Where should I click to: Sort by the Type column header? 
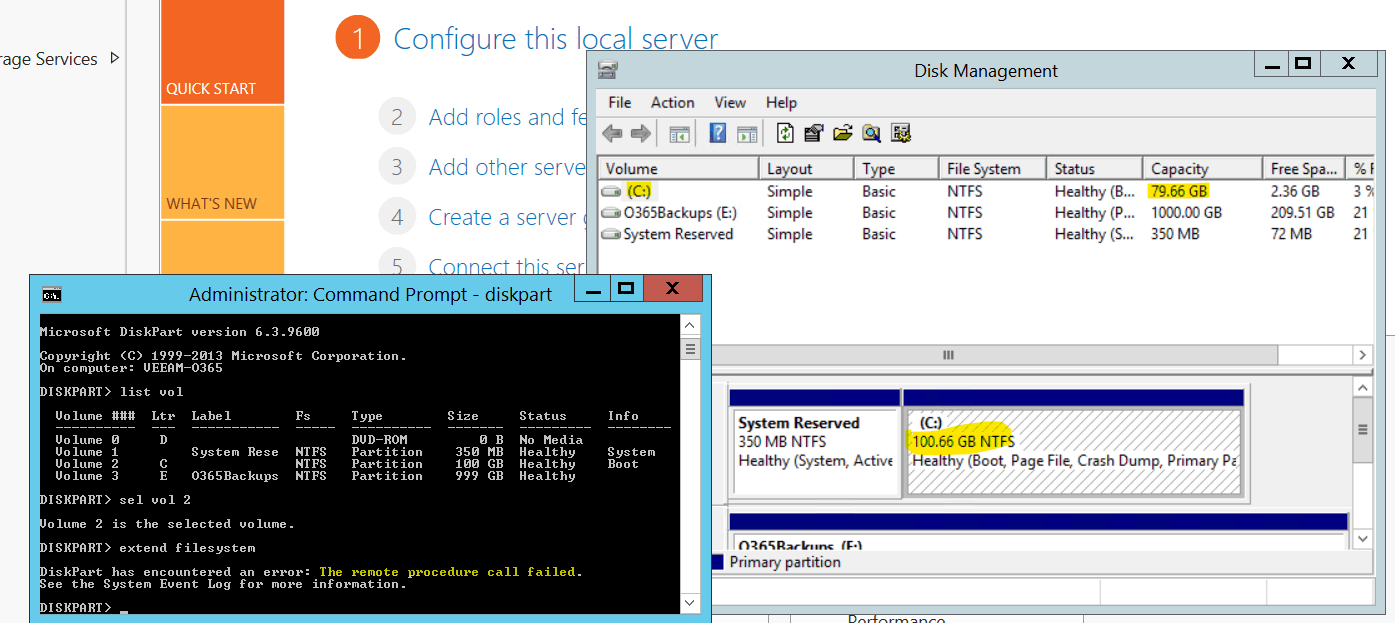(x=896, y=168)
